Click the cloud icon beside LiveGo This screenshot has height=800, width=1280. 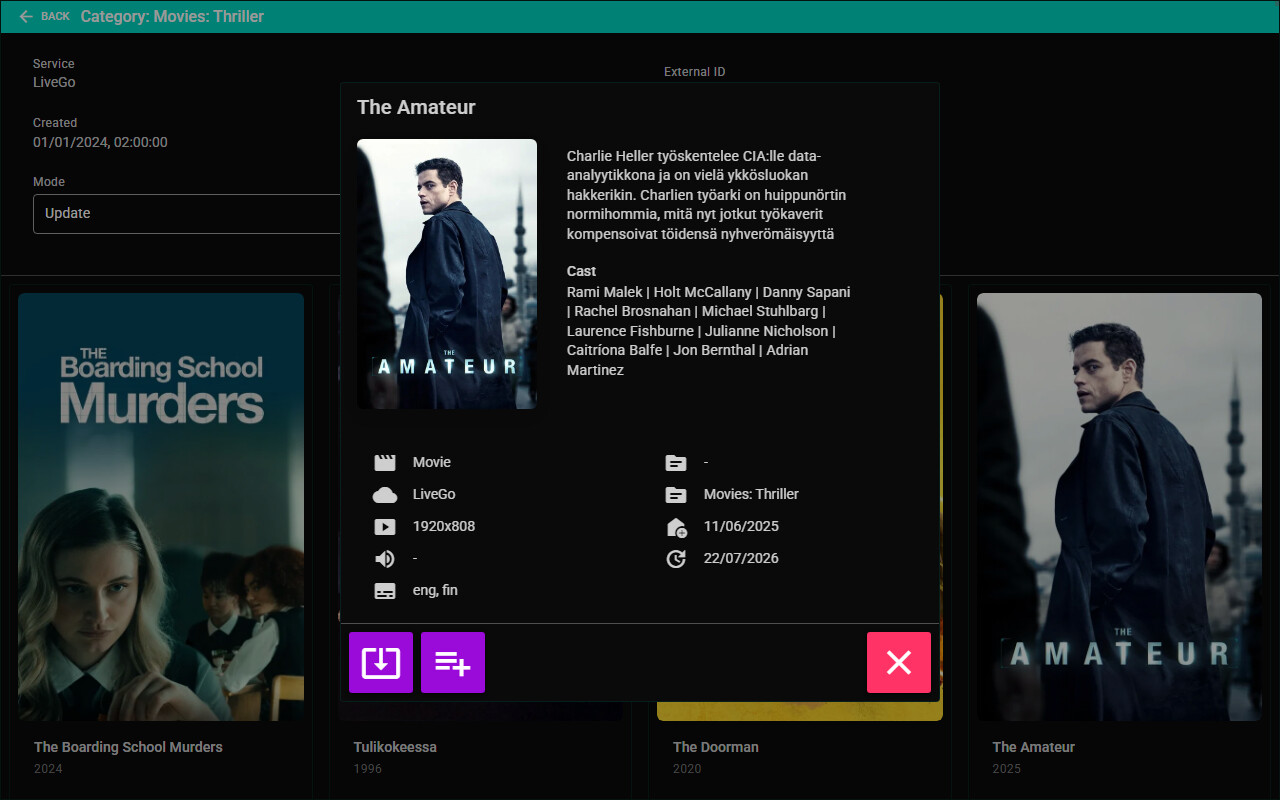pyautogui.click(x=385, y=494)
